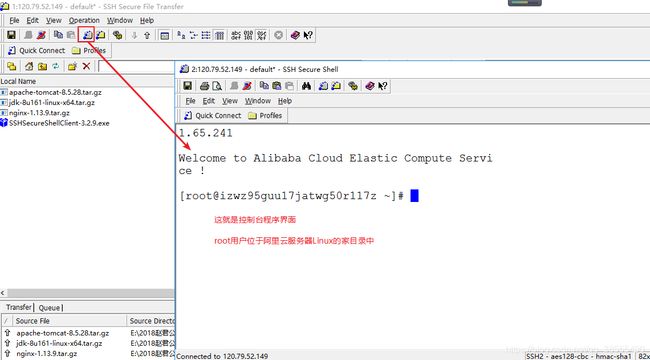Select SSHSecureShellClient-3.2.9.exe file

[x=59, y=123]
